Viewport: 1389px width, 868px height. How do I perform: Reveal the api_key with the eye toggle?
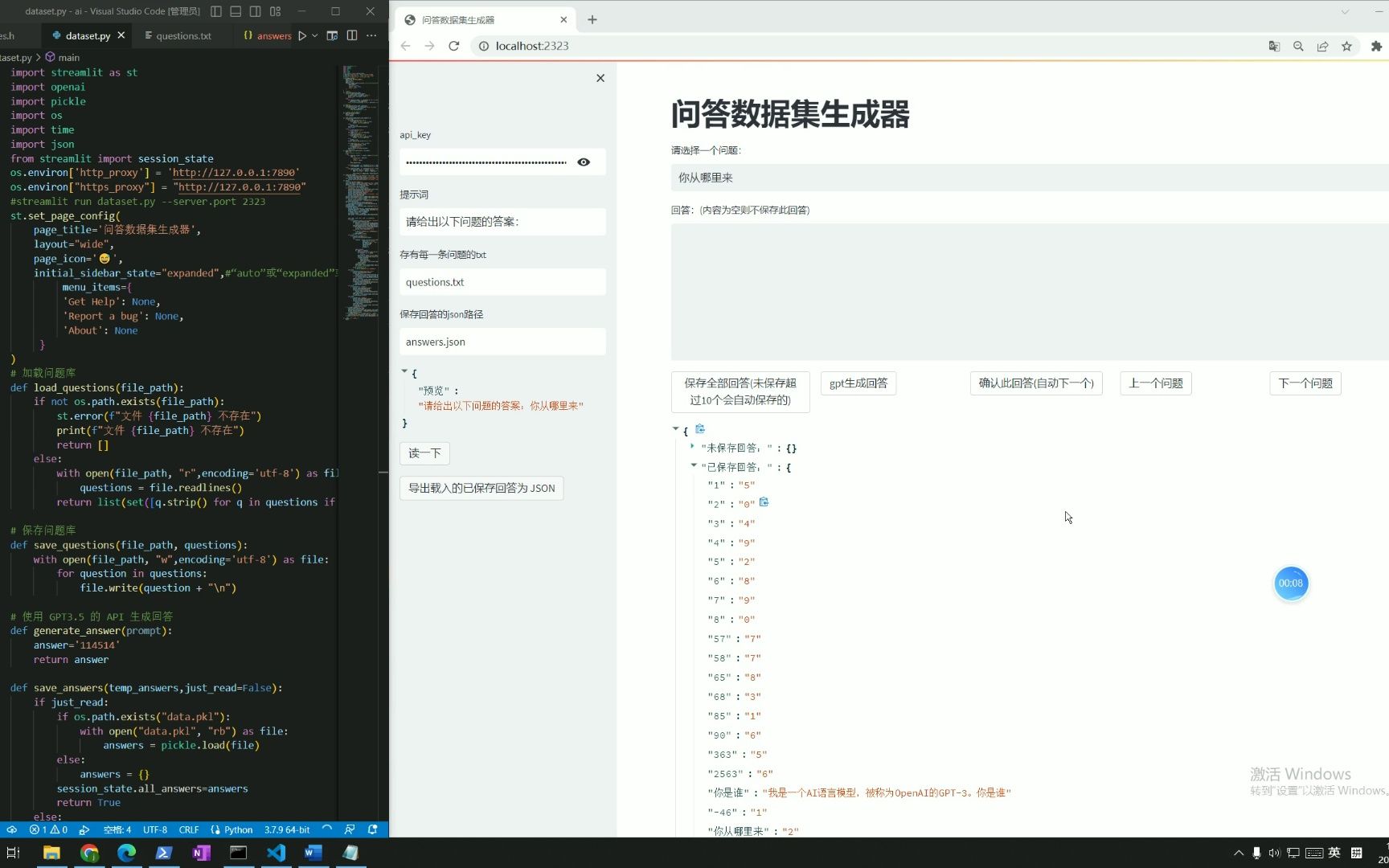coord(584,162)
